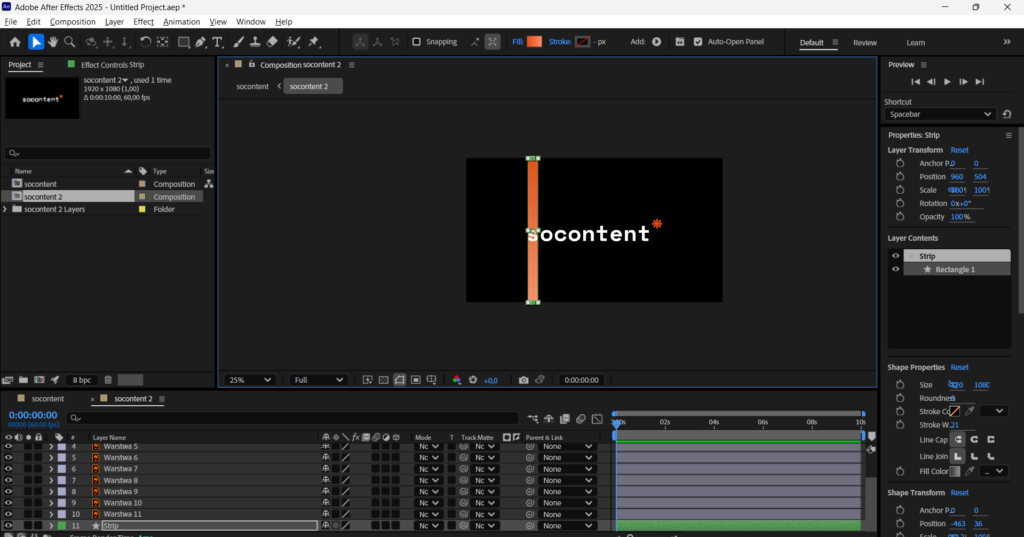This screenshot has height=537, width=1024.
Task: Click Fill Color swatch in Shape Properties
Action: [955, 471]
